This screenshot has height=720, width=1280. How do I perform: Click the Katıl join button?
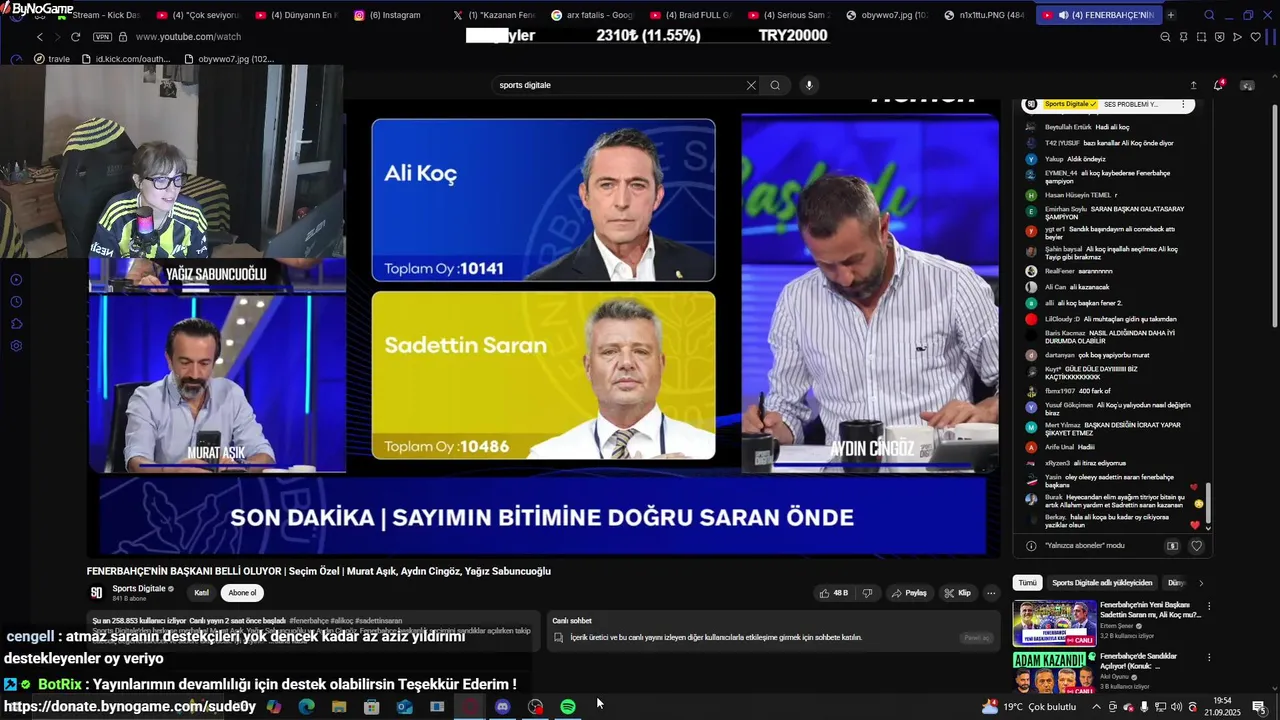[201, 593]
